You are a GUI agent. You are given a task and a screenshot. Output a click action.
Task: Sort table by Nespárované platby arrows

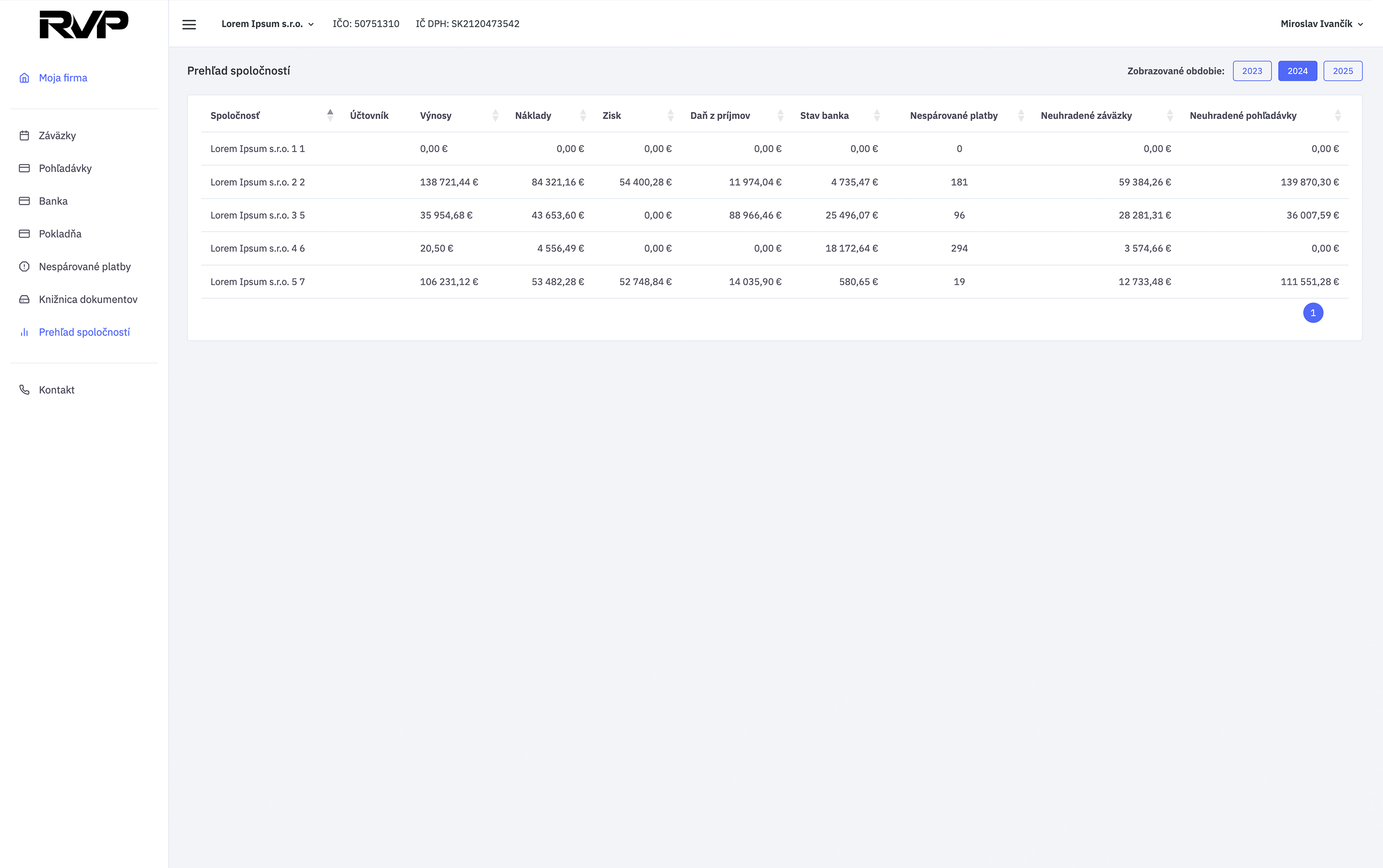1021,116
